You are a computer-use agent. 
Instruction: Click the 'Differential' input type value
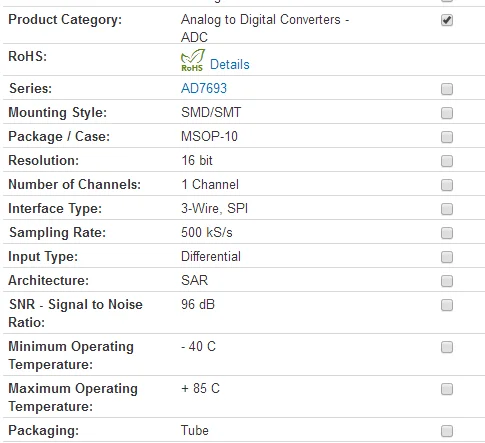point(211,256)
